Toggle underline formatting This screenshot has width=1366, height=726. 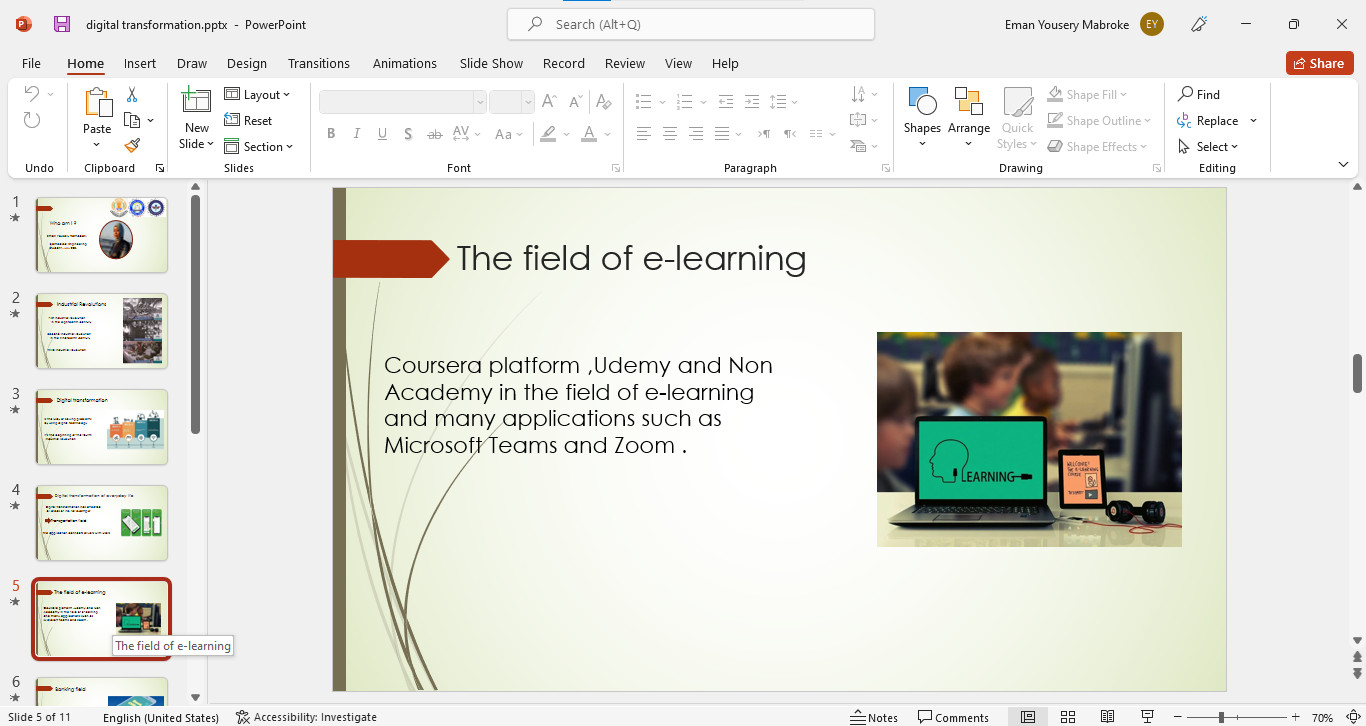point(382,133)
